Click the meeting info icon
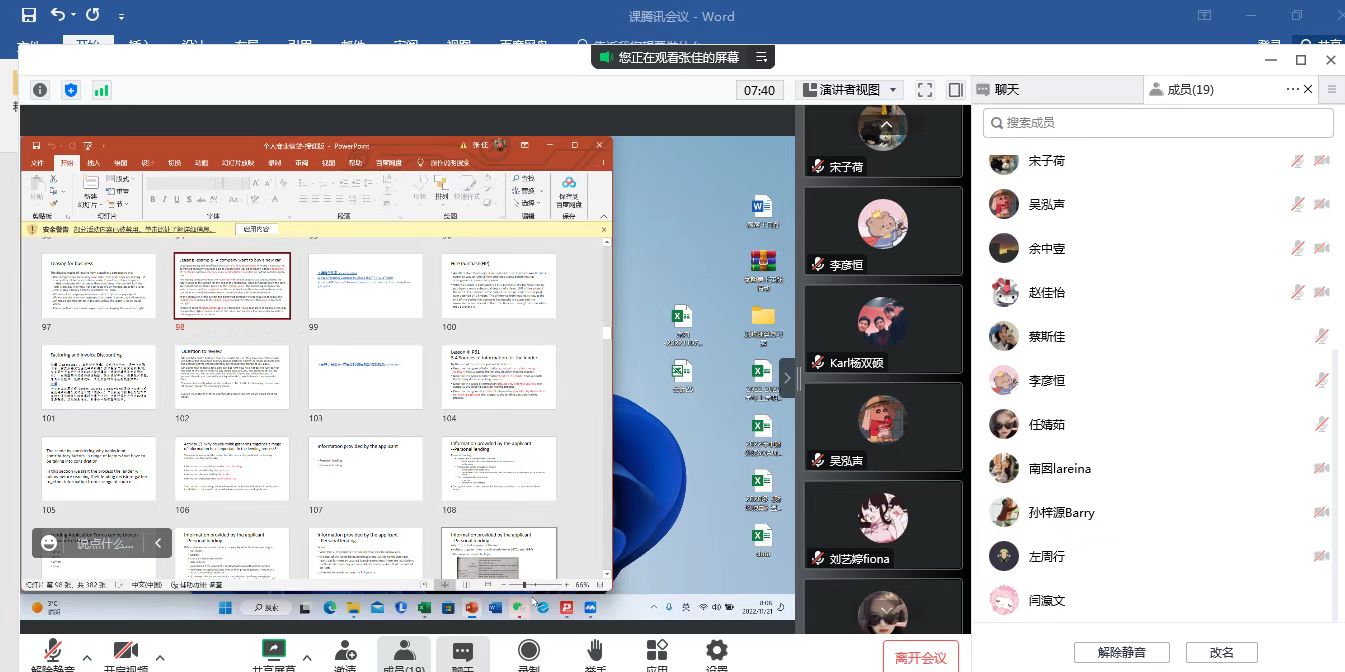1345x672 pixels. coord(40,90)
